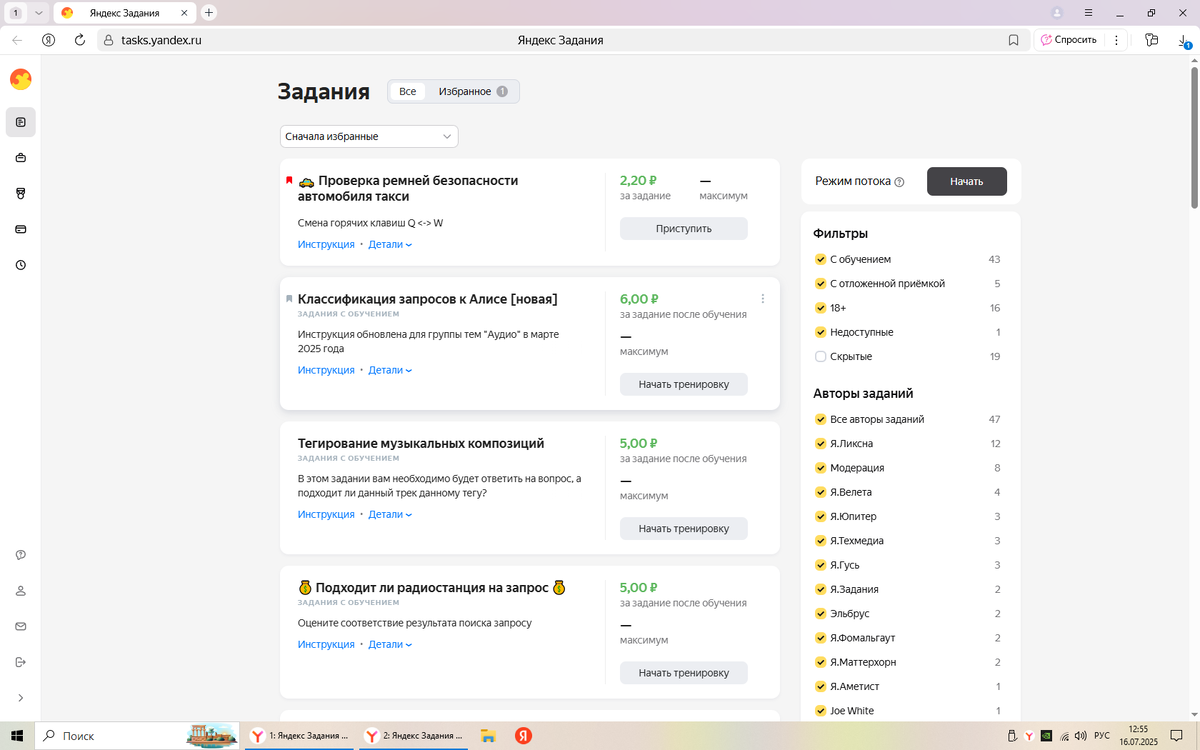
Task: Click the lock icon in address bar
Action: point(109,40)
